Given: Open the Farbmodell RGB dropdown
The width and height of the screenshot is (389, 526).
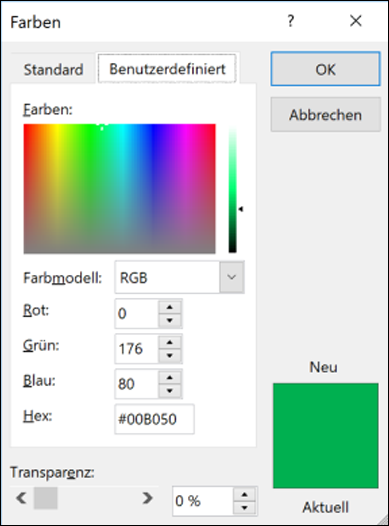Looking at the screenshot, I should [179, 277].
